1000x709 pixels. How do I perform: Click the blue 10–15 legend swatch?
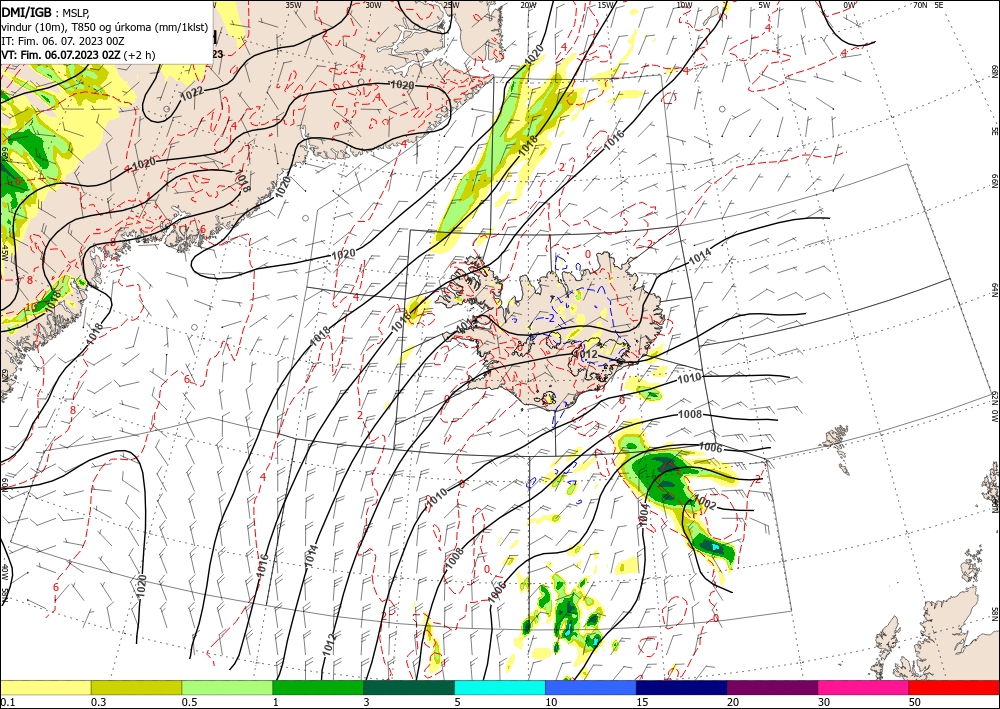point(591,687)
